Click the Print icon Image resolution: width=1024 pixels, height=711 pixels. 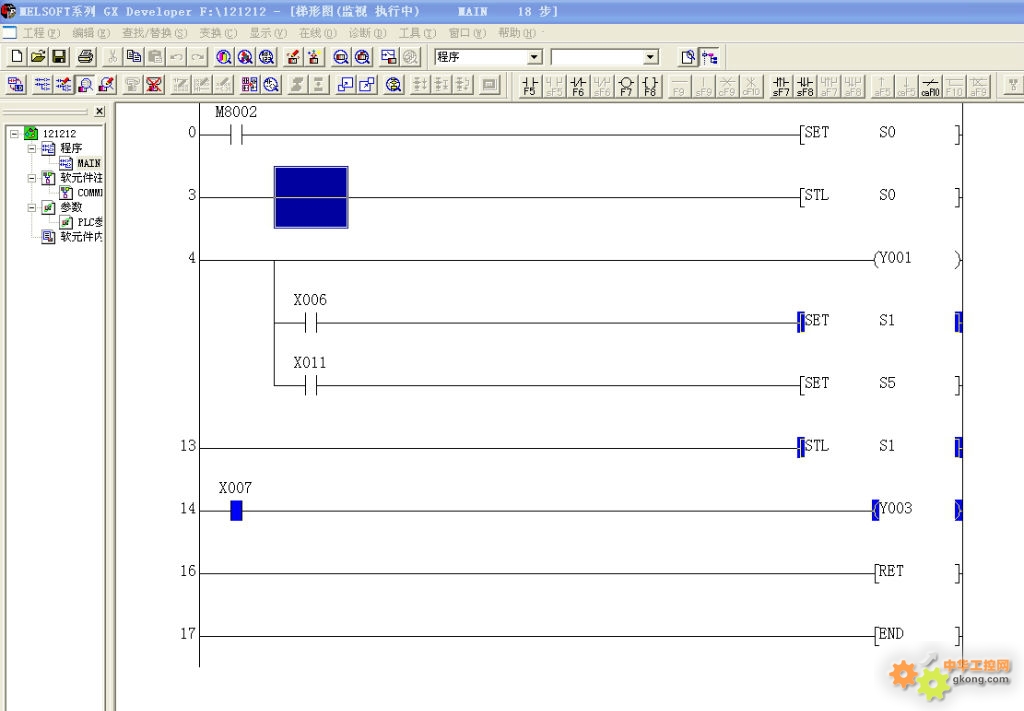86,57
